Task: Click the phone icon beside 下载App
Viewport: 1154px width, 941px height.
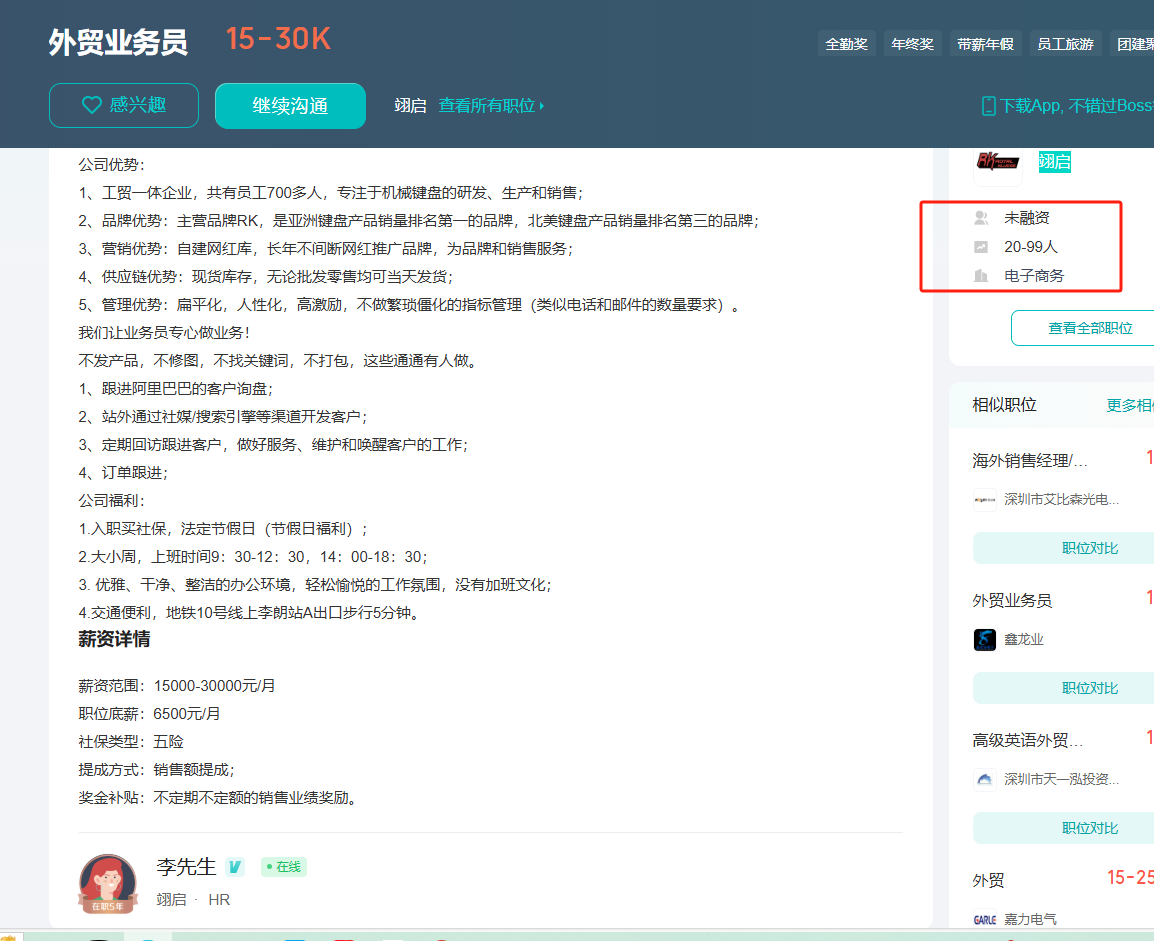Action: (x=988, y=106)
